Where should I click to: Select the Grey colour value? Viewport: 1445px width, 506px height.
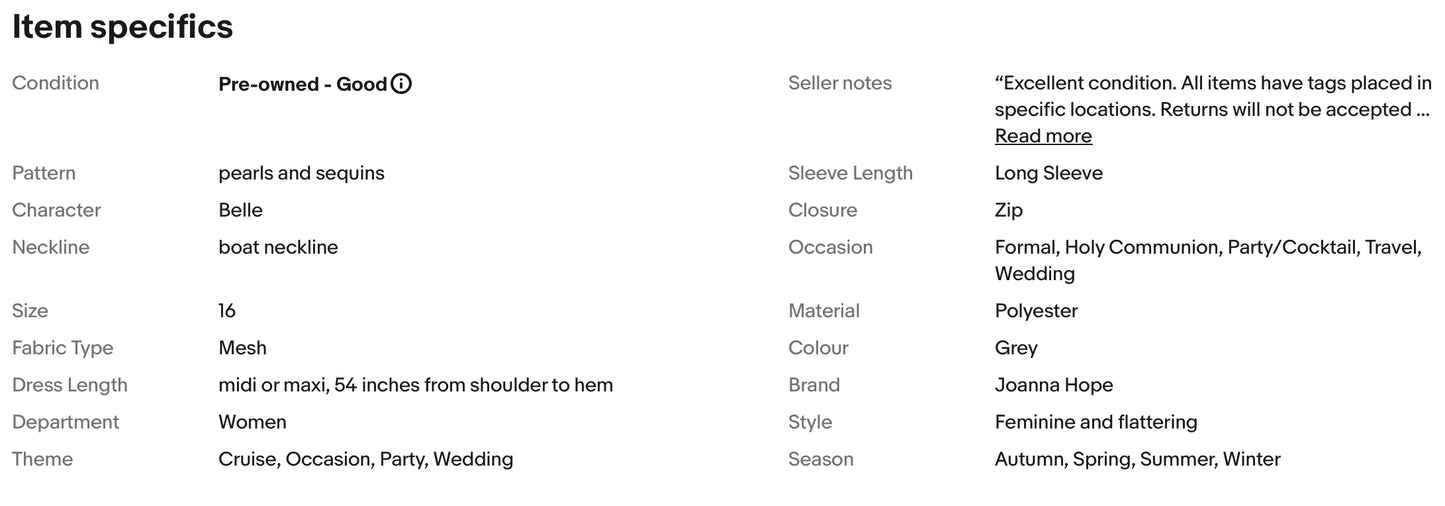[1016, 348]
